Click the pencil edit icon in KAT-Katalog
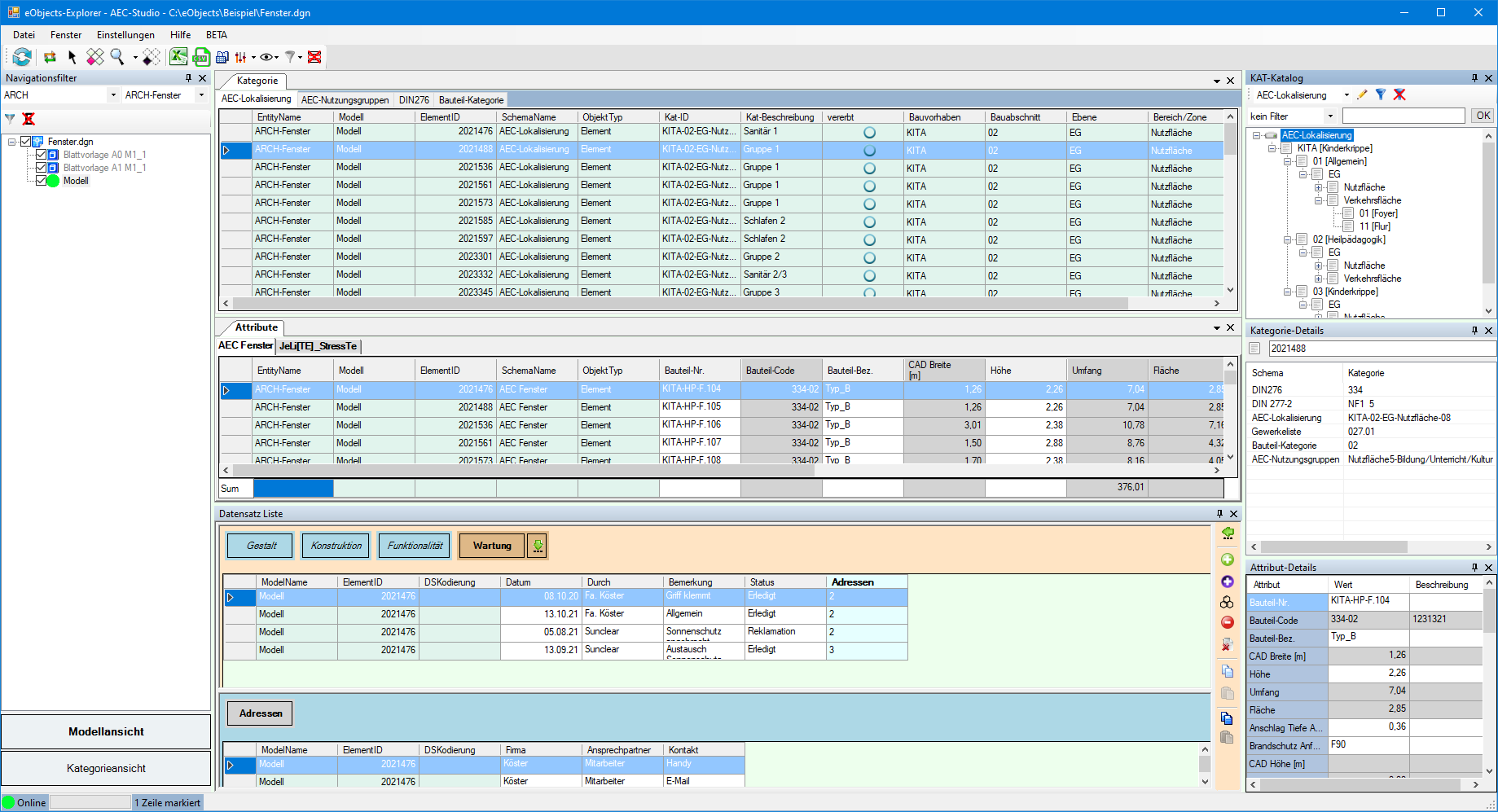 tap(1362, 95)
